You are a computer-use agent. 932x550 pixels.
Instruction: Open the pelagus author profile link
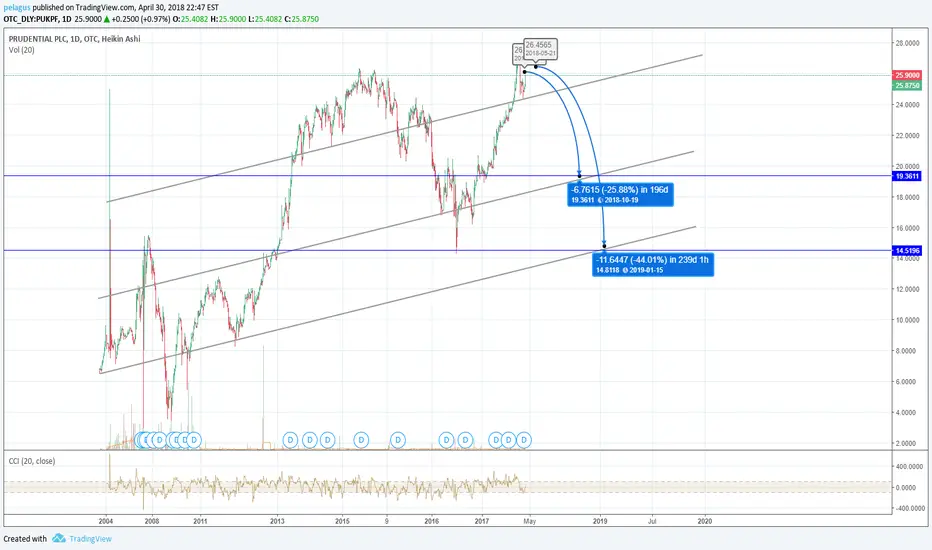17,8
